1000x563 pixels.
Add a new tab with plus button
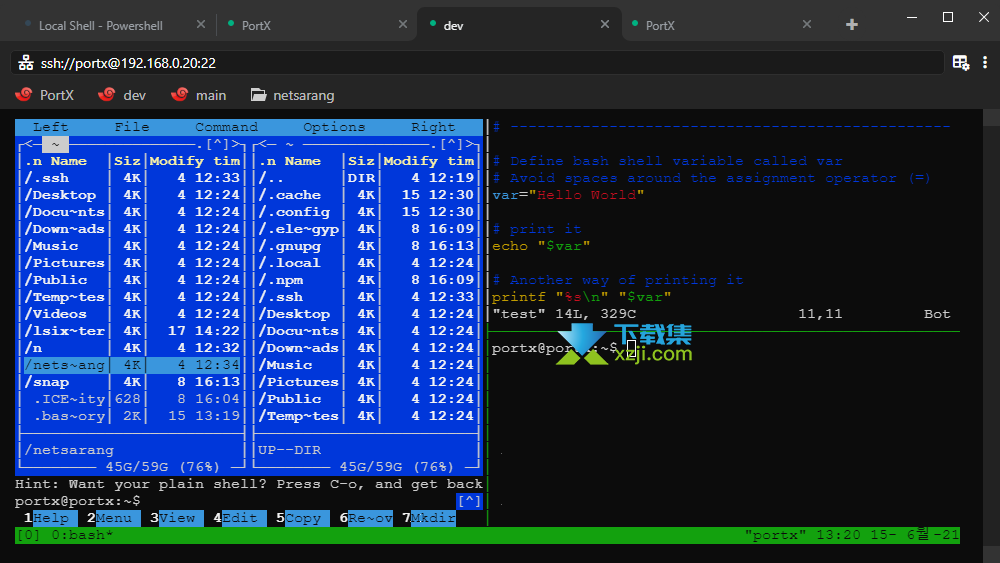coord(851,24)
